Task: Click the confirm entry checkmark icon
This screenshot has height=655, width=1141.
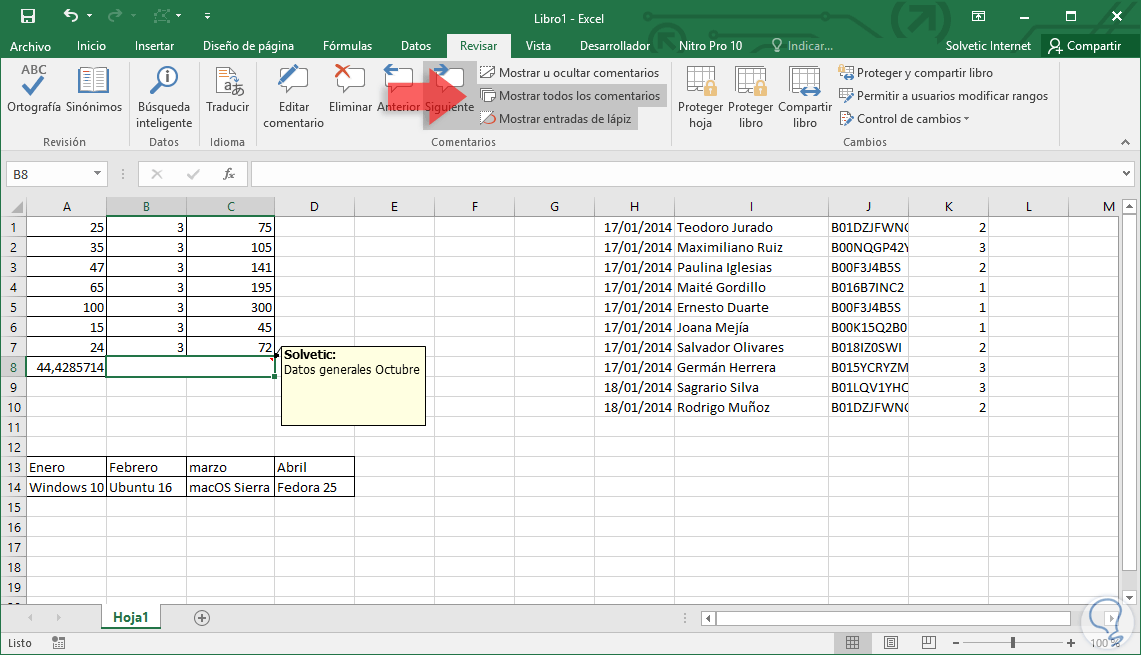Action: click(193, 174)
